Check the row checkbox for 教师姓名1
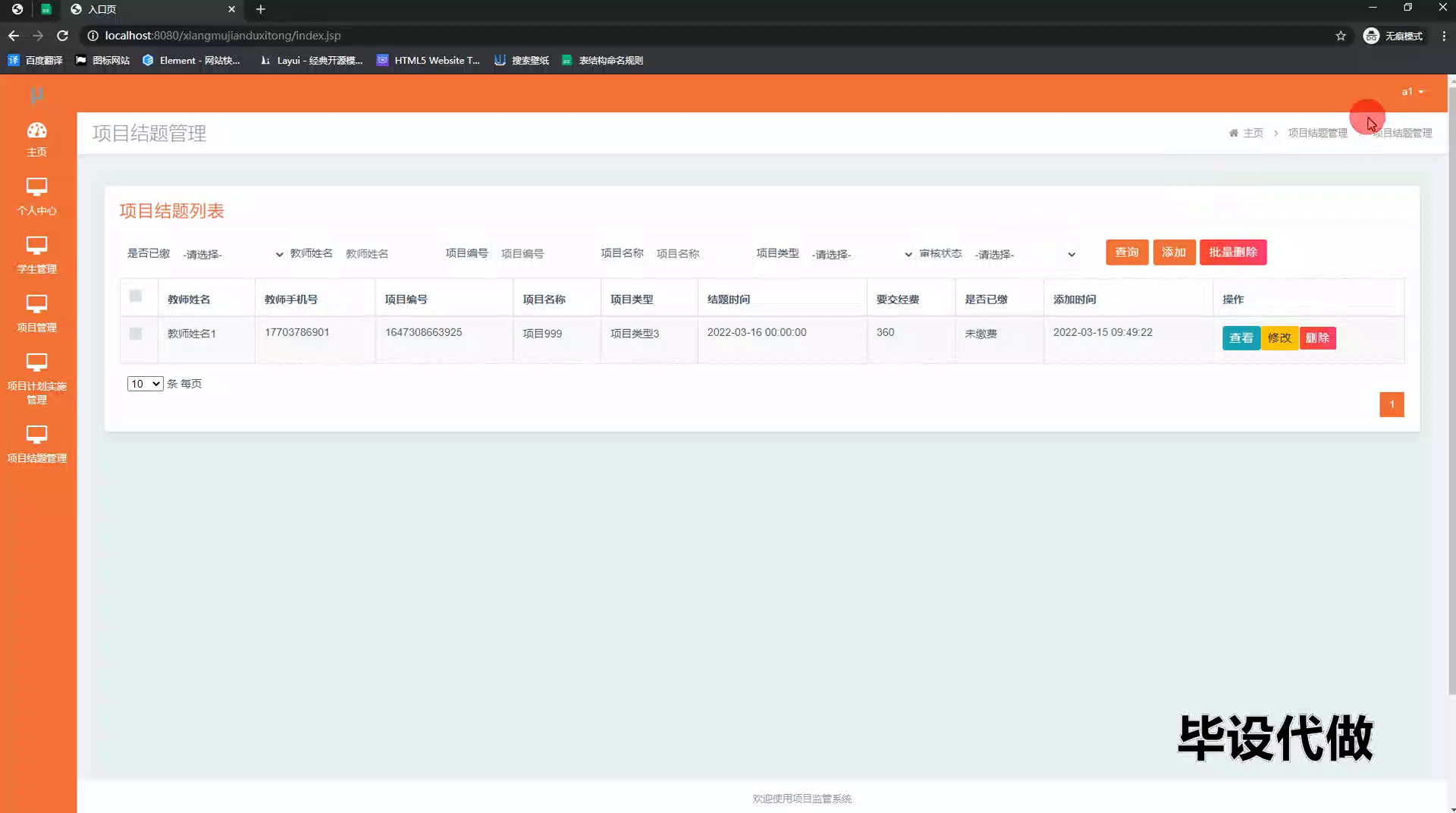 tap(136, 333)
